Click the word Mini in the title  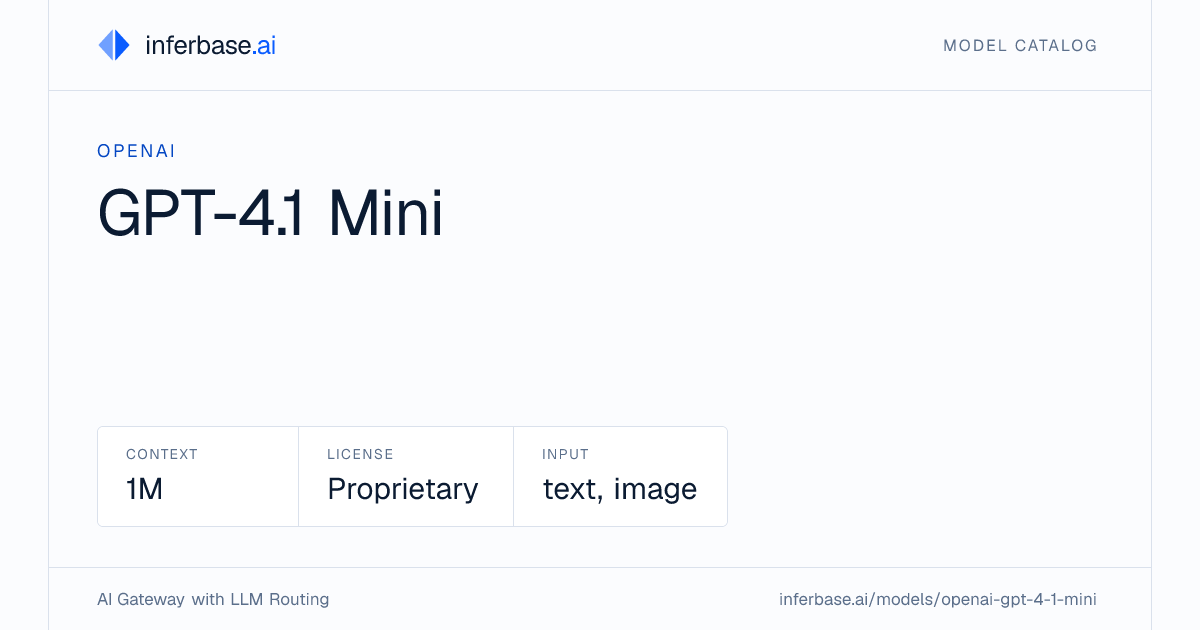(386, 212)
